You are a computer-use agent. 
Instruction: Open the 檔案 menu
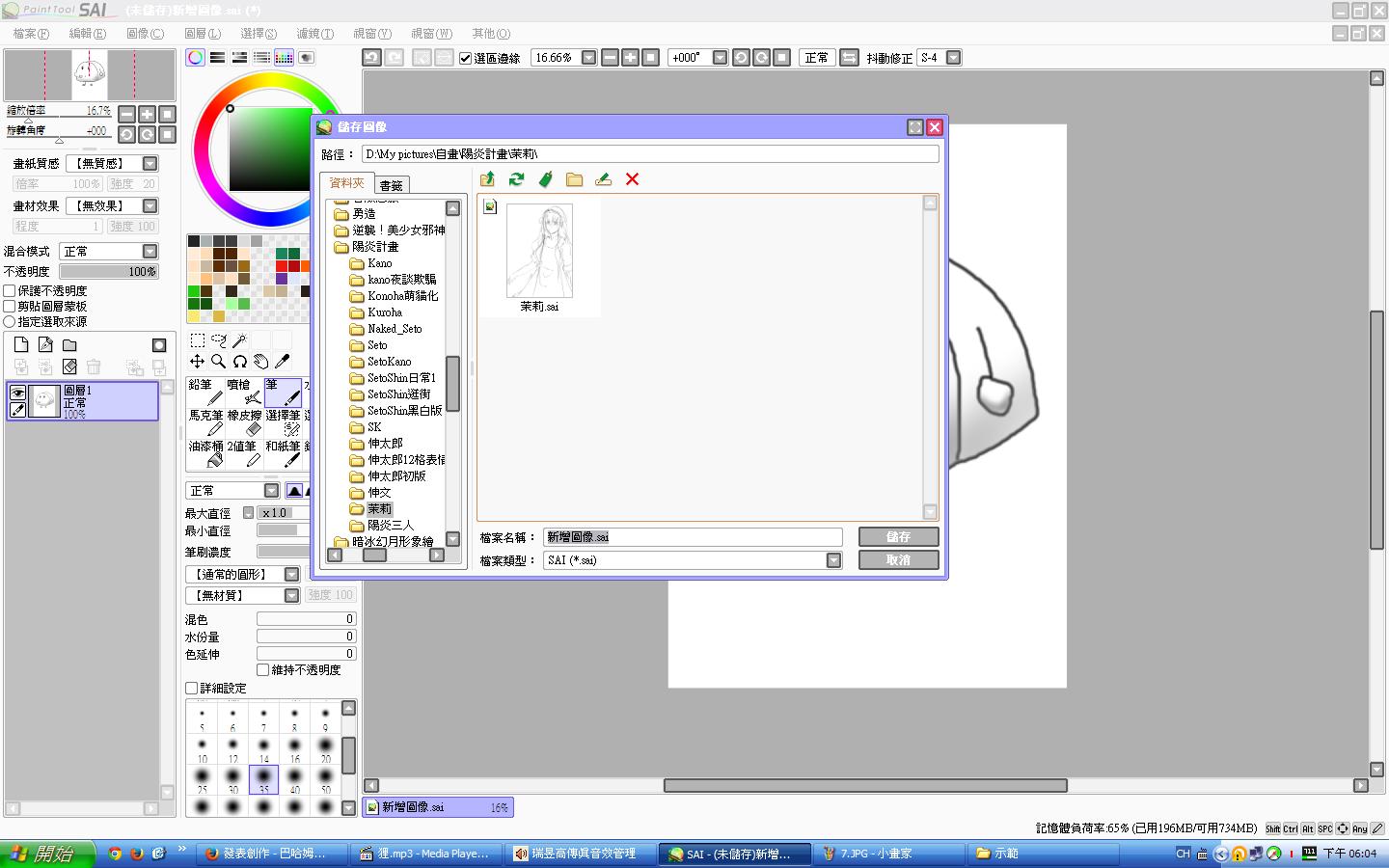[31, 34]
